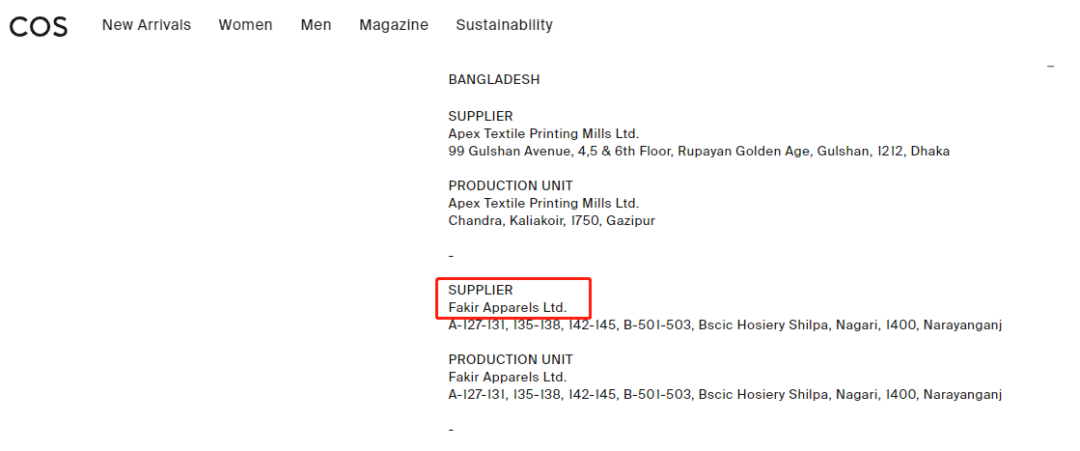Select Apex Textile name under PRODUCTION UNIT
The image size is (1080, 451).
click(543, 203)
